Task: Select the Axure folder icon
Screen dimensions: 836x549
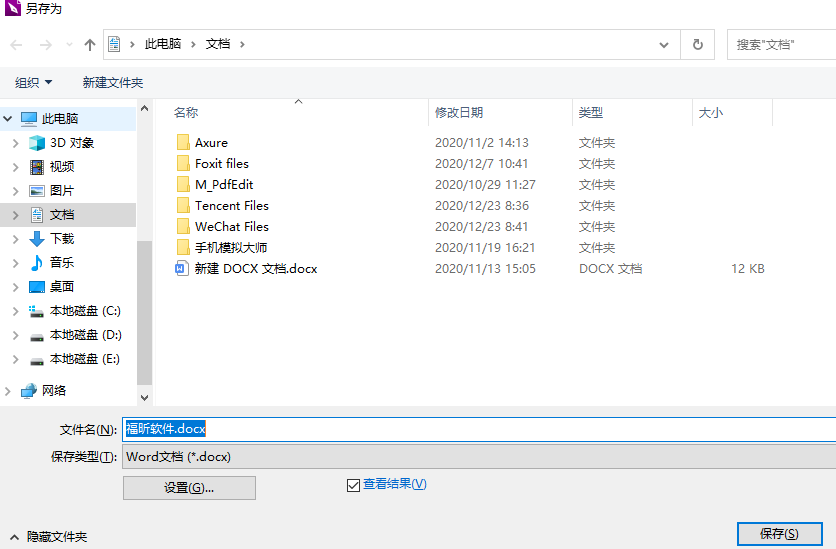Action: click(183, 142)
